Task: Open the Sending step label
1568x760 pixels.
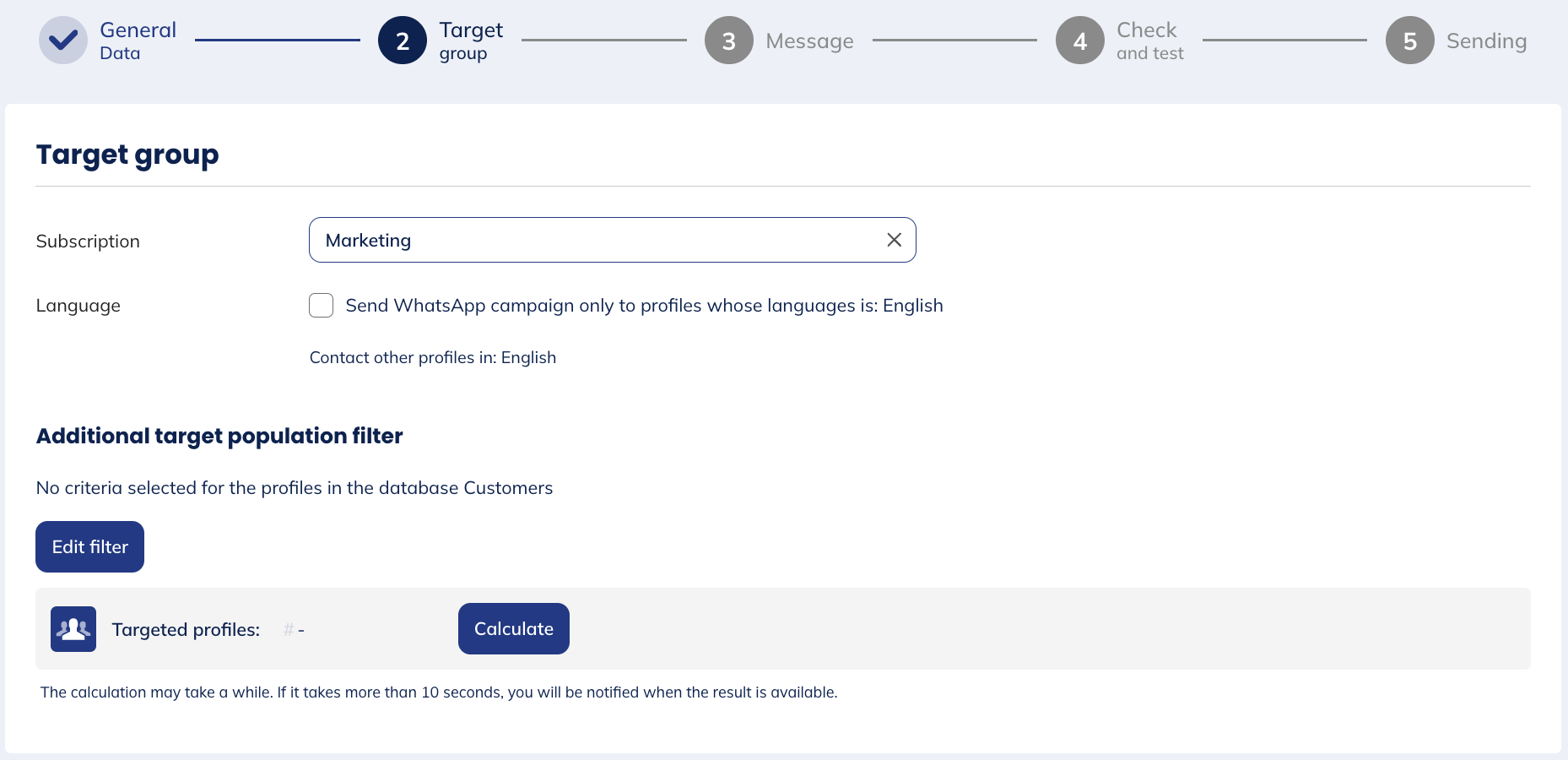Action: [x=1486, y=40]
